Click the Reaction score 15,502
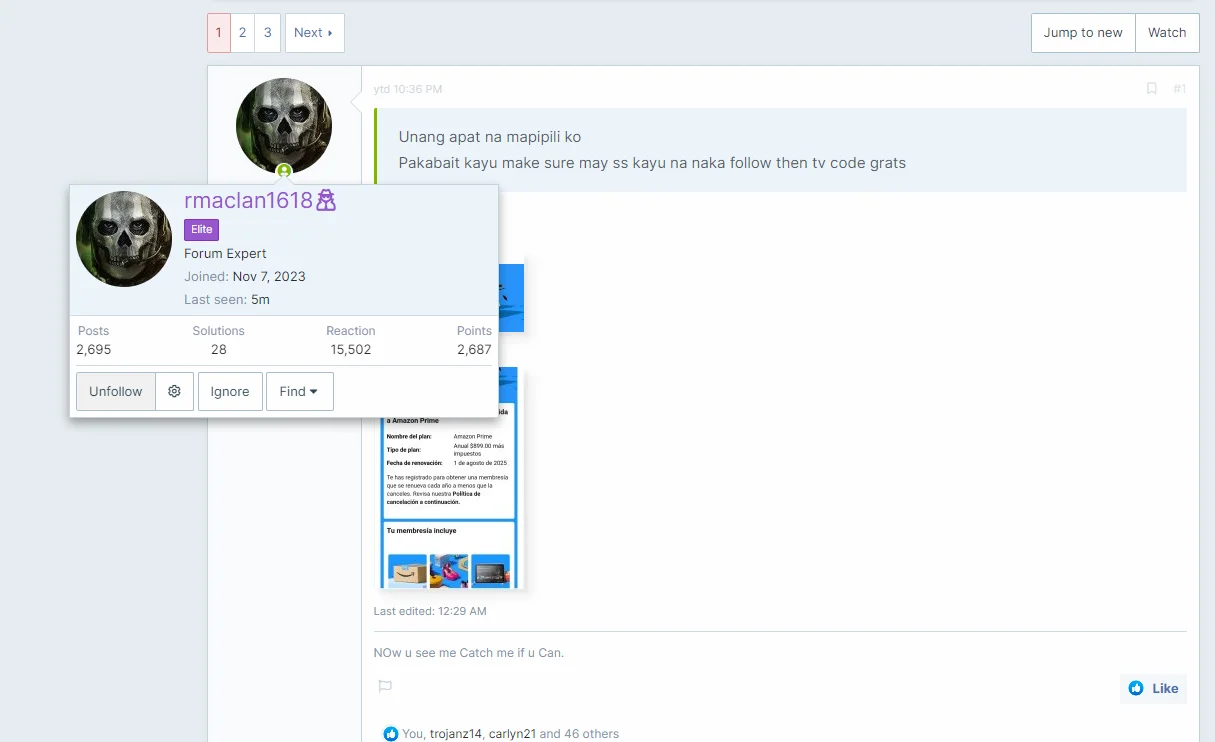 (351, 350)
